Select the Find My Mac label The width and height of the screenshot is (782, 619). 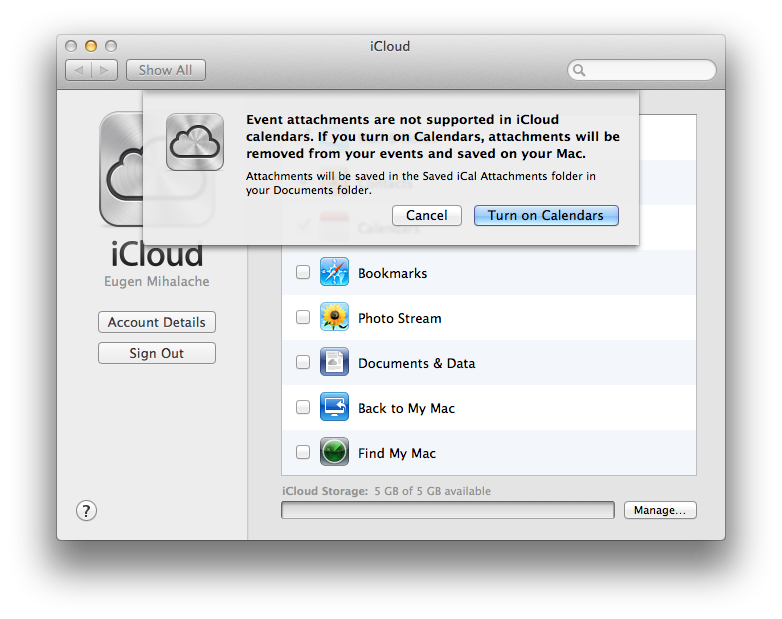point(397,453)
